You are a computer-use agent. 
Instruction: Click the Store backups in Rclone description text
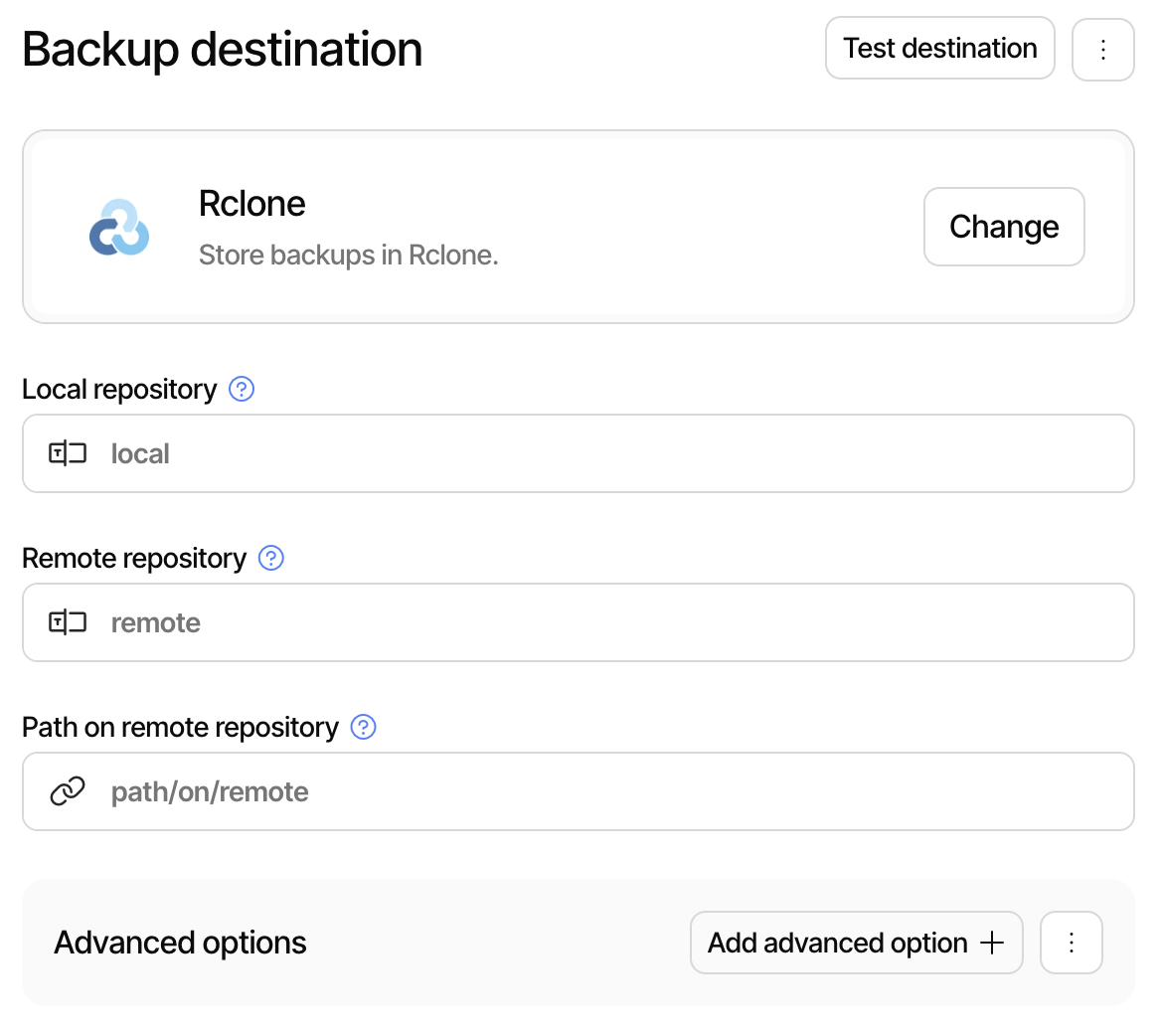pos(348,255)
